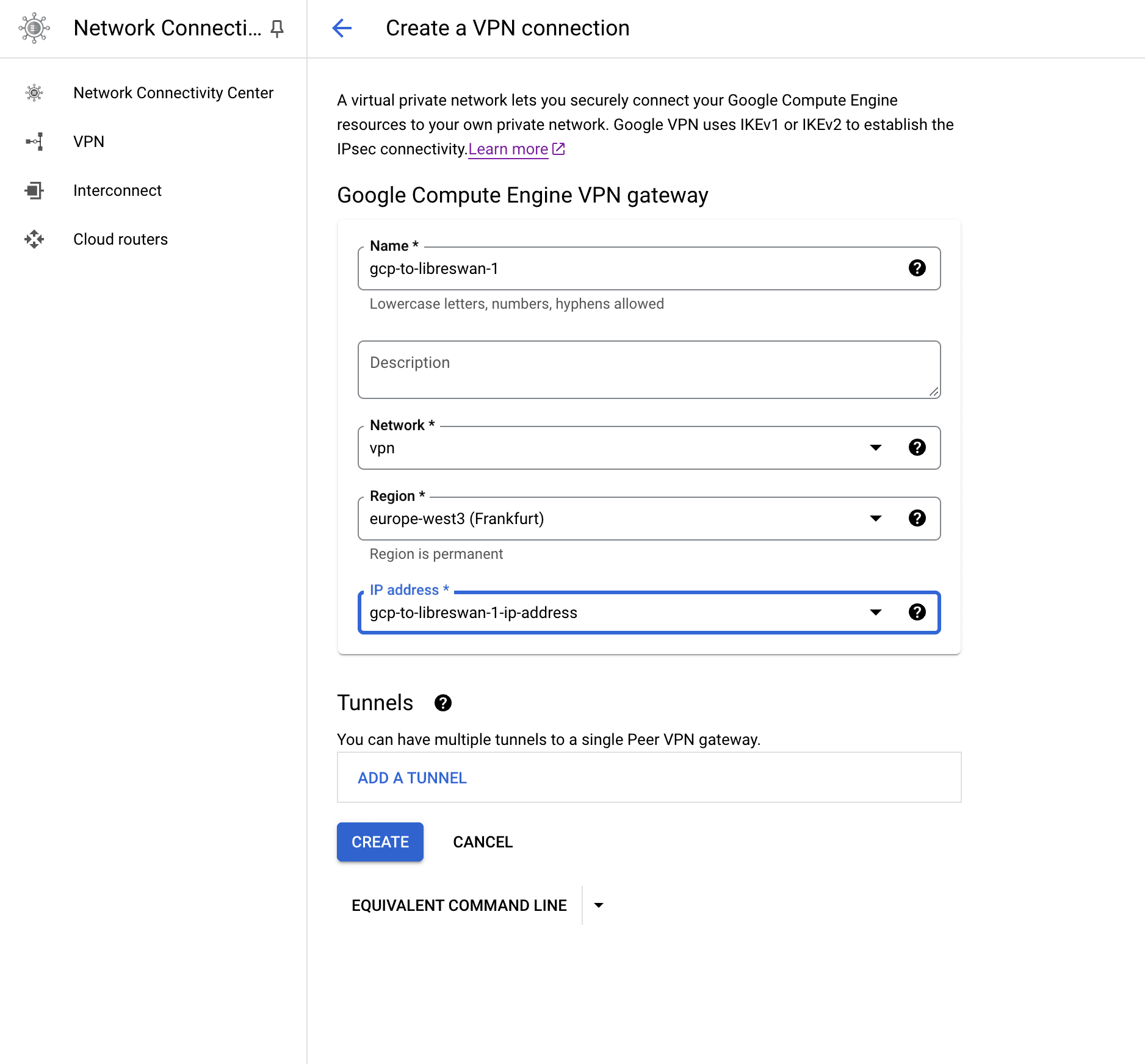Viewport: 1145px width, 1064px height.
Task: Click the Network Connectivity header logo
Action: (34, 28)
